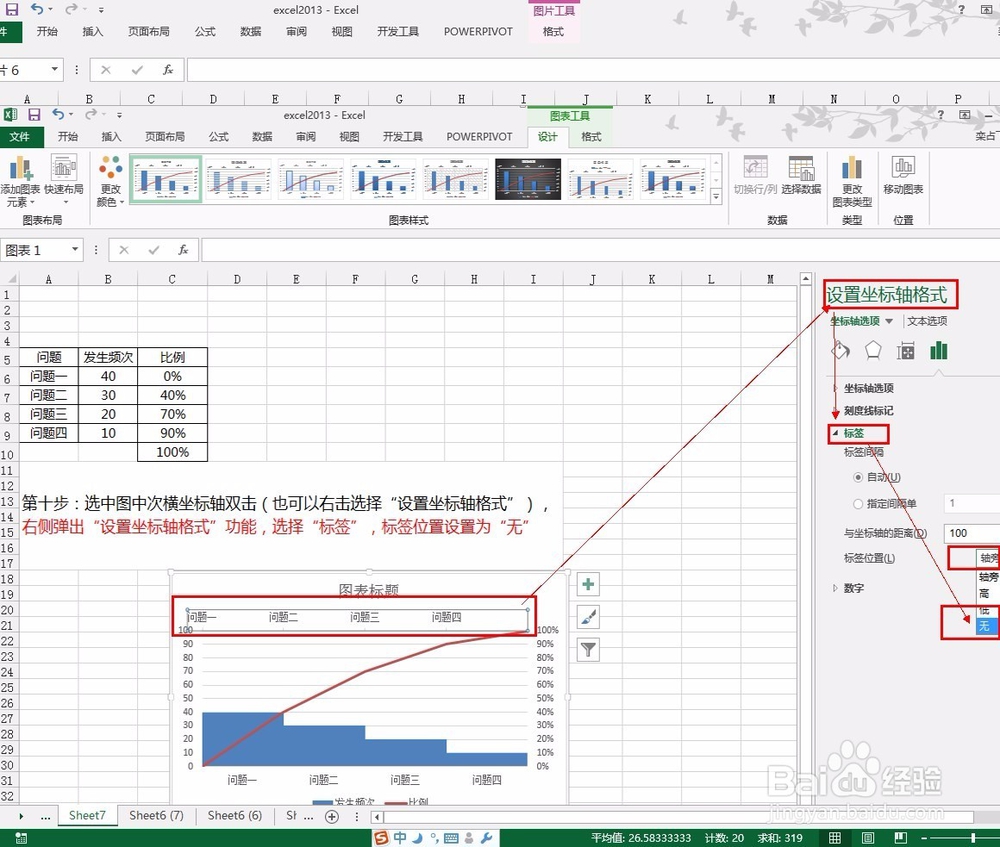This screenshot has height=847, width=1000.
Task: Open the 图表 1 name box dropdown
Action: pos(75,249)
